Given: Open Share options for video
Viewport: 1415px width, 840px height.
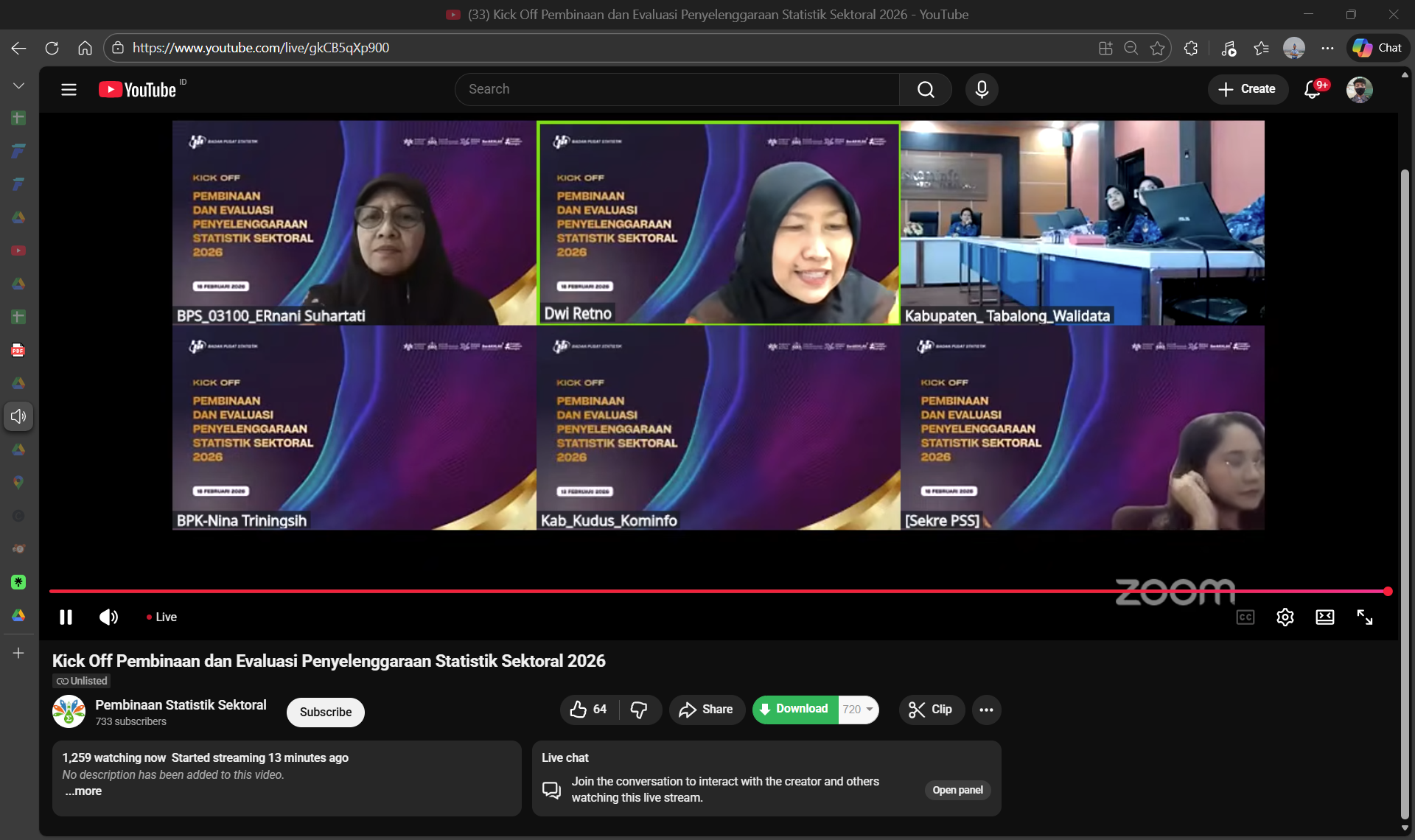Looking at the screenshot, I should (x=706, y=710).
